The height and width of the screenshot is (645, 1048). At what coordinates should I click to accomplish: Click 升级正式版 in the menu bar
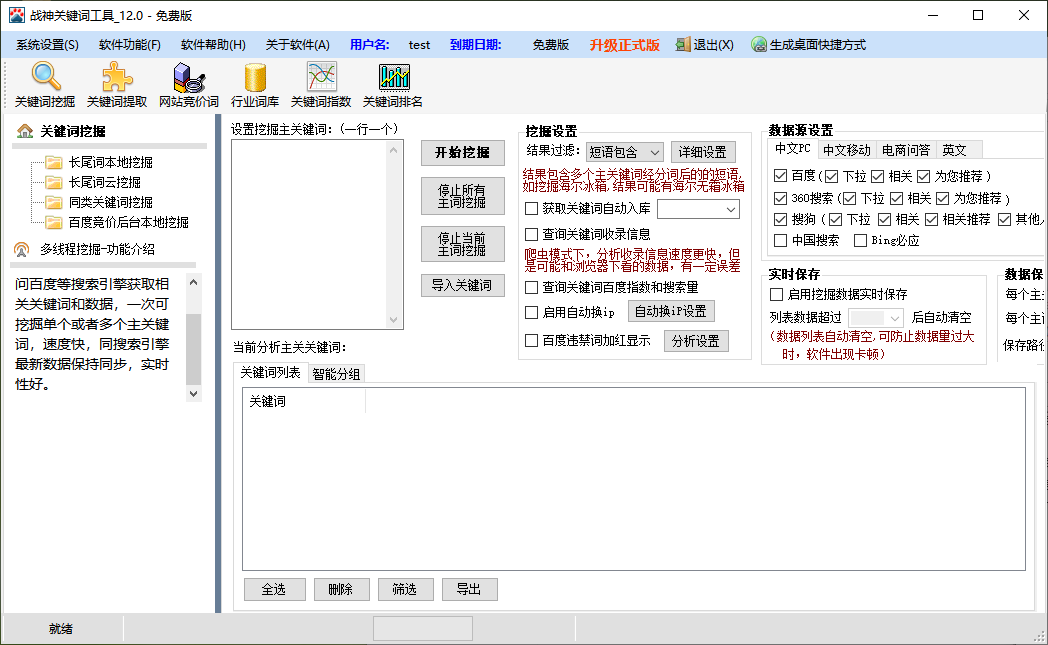pyautogui.click(x=624, y=45)
